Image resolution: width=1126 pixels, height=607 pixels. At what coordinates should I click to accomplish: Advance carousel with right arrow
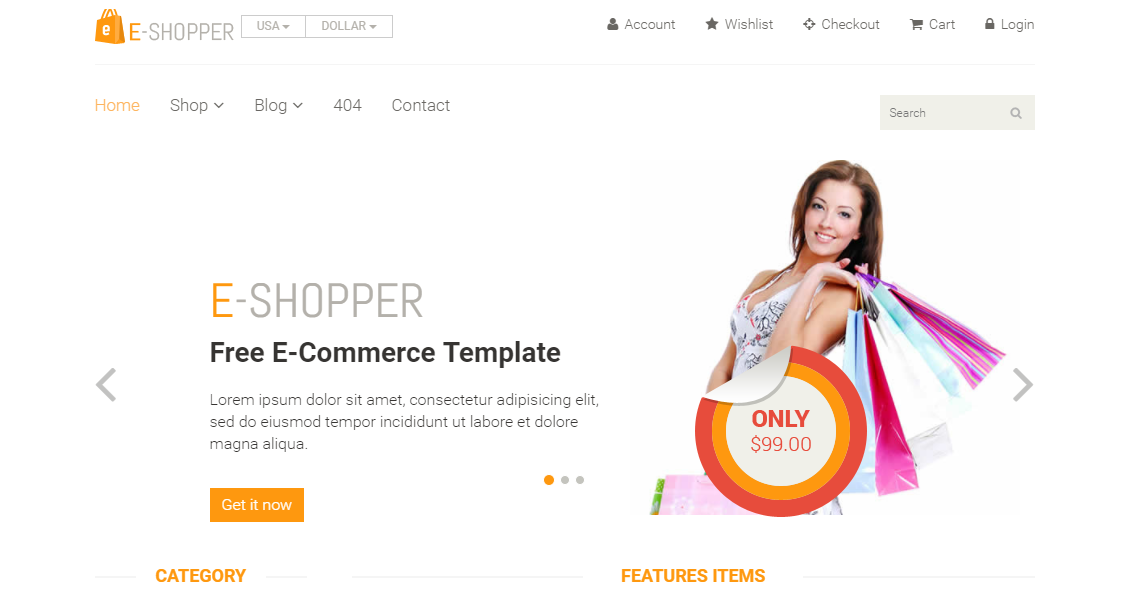click(x=1023, y=385)
